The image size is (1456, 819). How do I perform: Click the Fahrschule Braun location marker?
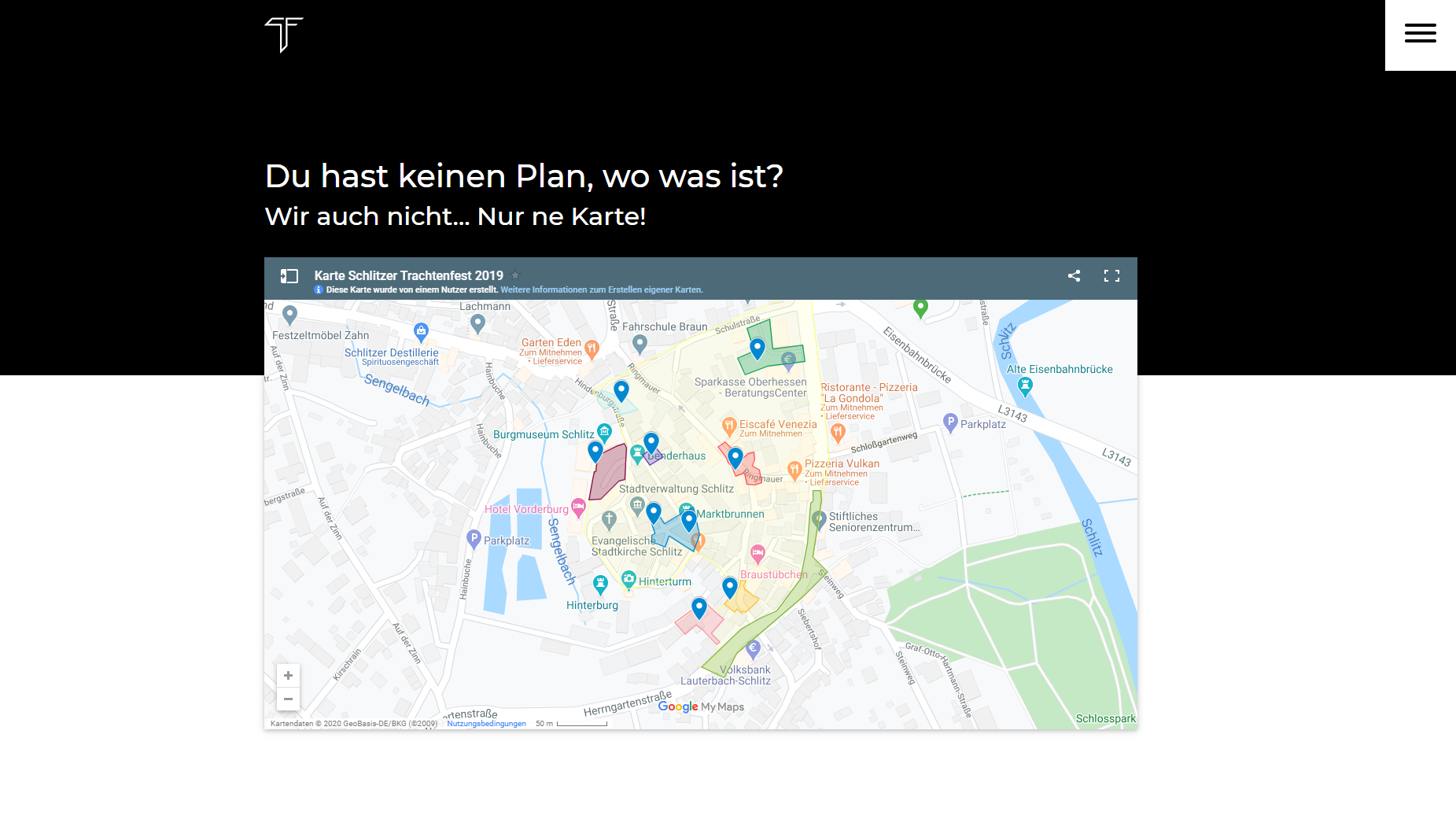(x=640, y=344)
